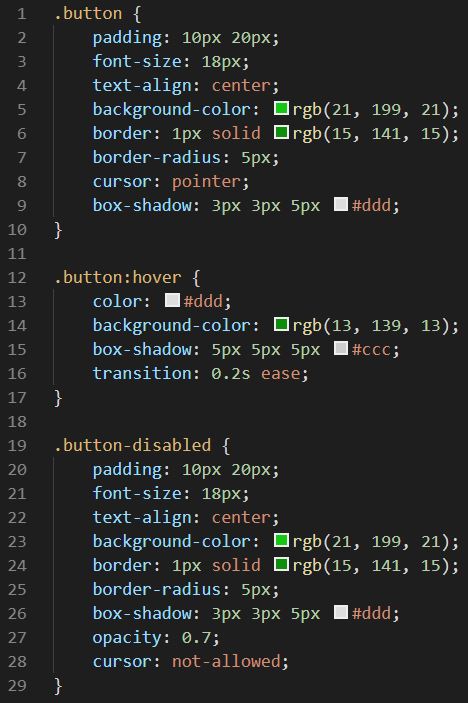Click the closing brace on line 10
The width and height of the screenshot is (468, 703).
[58, 230]
